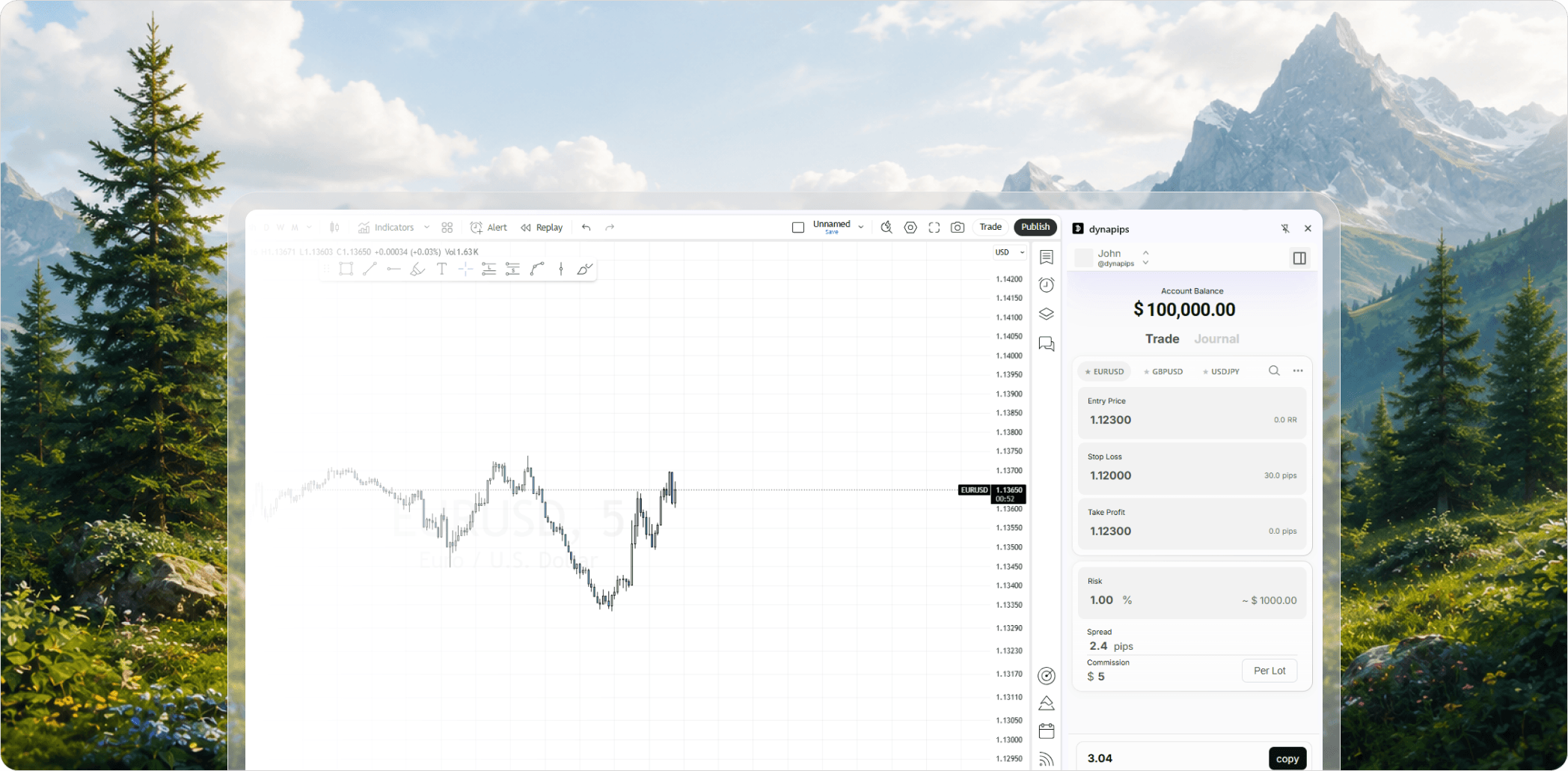Select the GBPUSD favorite pair
This screenshot has height=771, width=1568.
pyautogui.click(x=1163, y=371)
